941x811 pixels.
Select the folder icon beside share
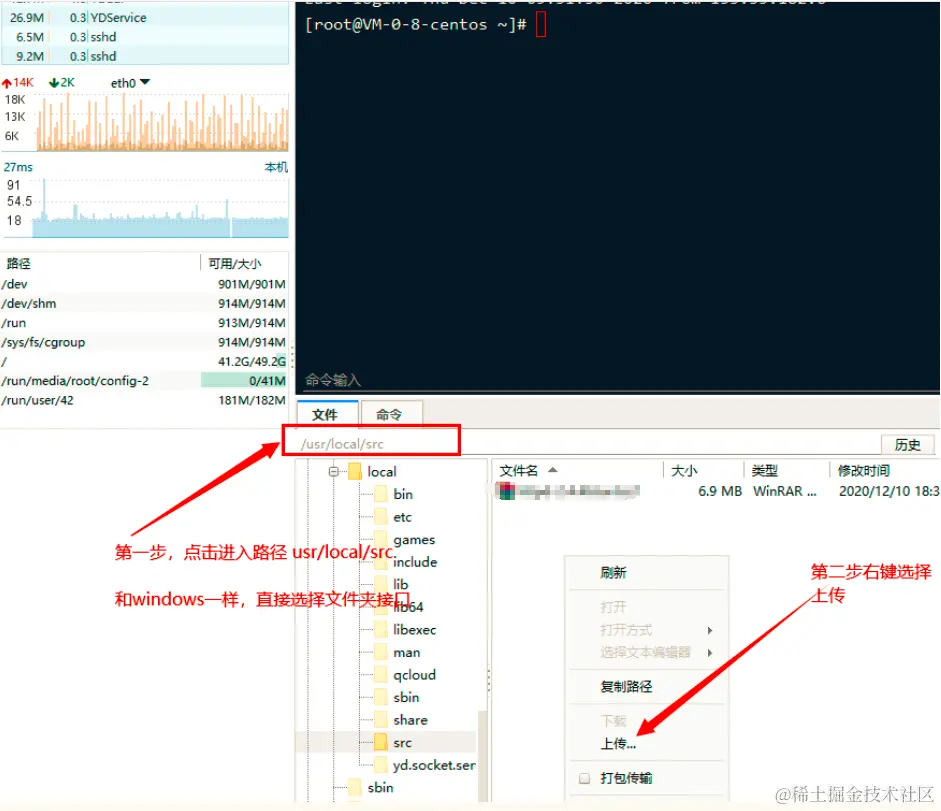(x=380, y=720)
